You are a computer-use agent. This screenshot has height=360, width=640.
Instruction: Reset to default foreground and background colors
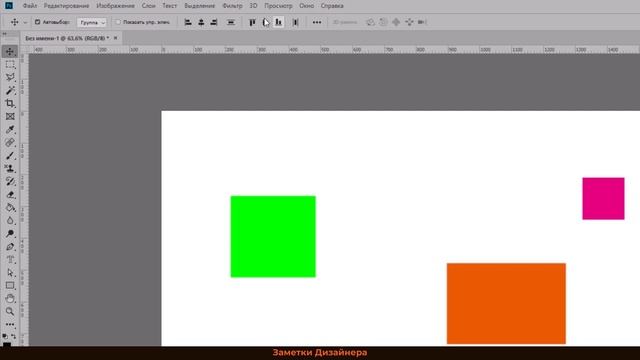(x=5, y=336)
